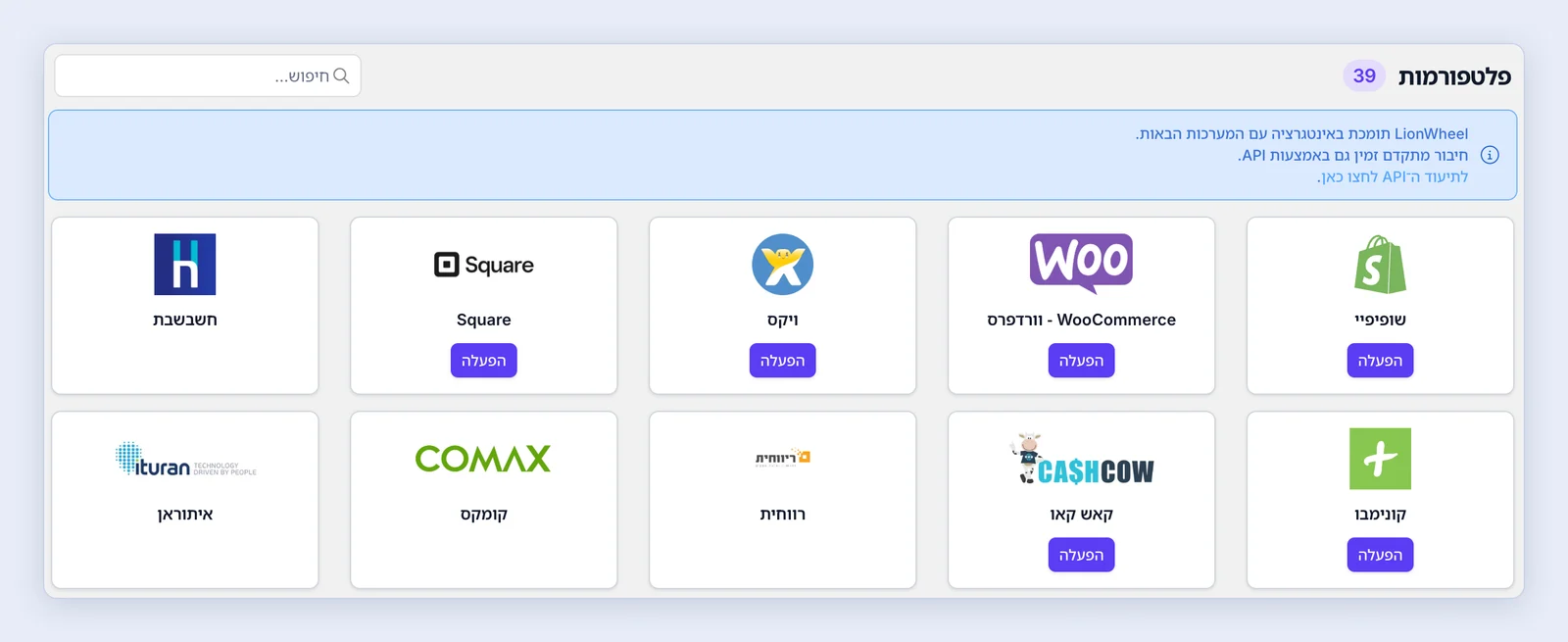This screenshot has width=1568, height=642.
Task: Open the API documentation link in banner
Action: click(x=1393, y=176)
